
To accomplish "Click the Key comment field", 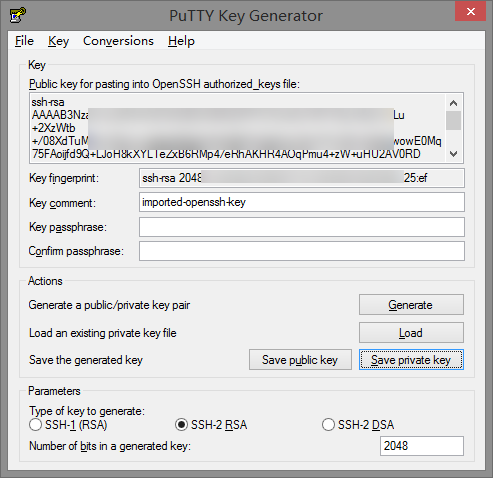I will click(x=302, y=202).
